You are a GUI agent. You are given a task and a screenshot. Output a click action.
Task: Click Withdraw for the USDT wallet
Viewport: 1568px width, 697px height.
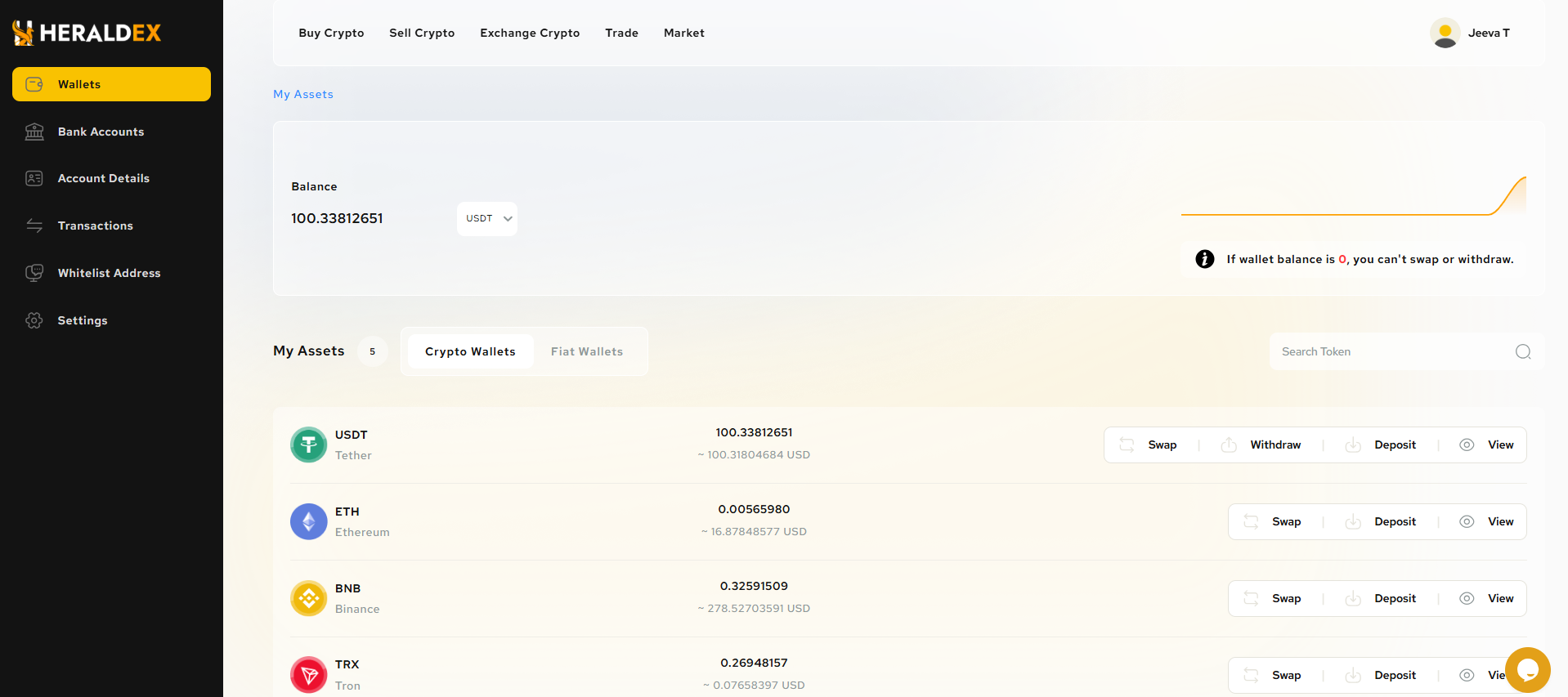point(1274,445)
